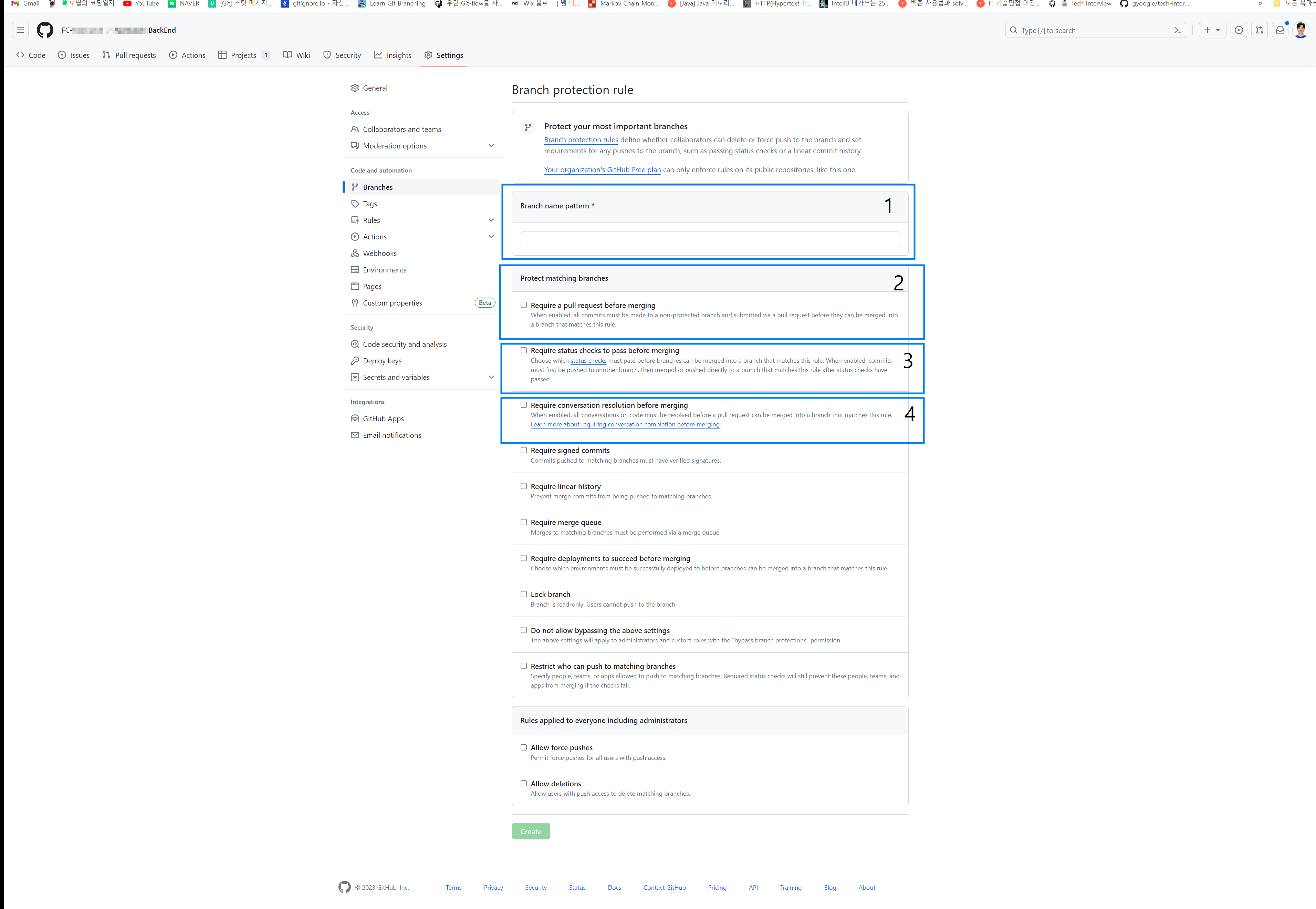Tick the Allow force pushes checkbox
Screen dimensions: 1316x909
click(x=524, y=747)
